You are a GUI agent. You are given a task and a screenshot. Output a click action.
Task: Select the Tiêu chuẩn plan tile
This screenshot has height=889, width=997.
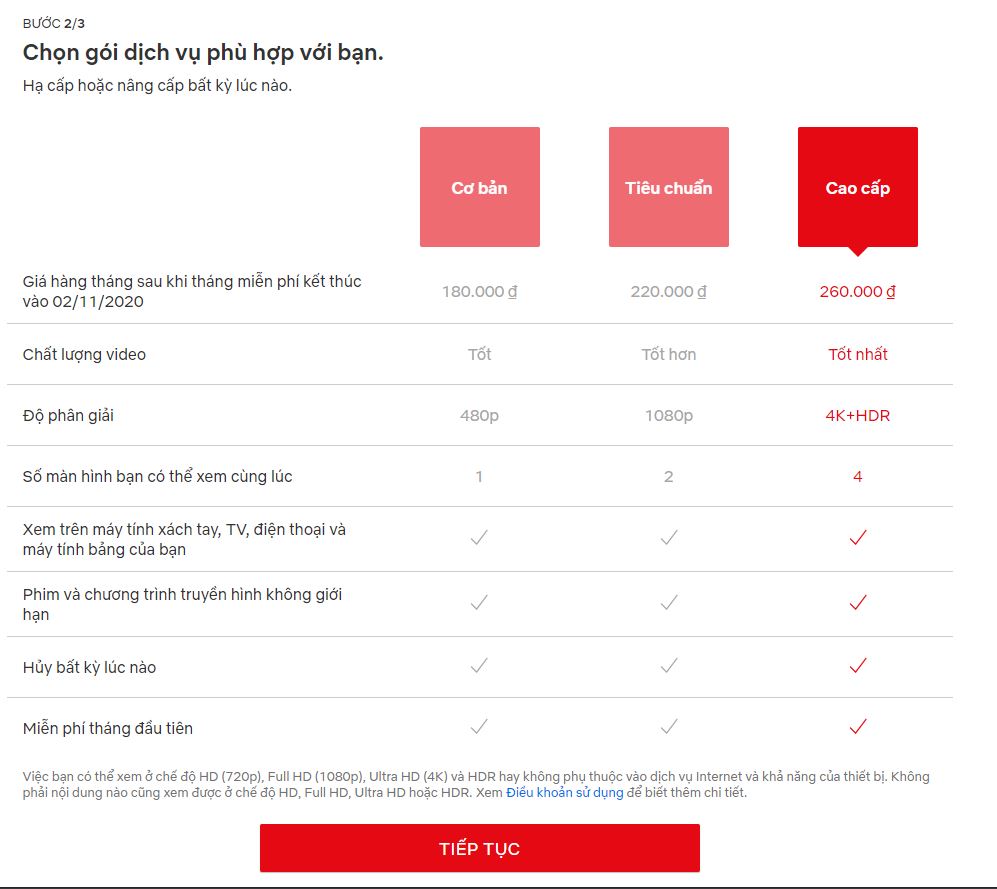point(668,187)
